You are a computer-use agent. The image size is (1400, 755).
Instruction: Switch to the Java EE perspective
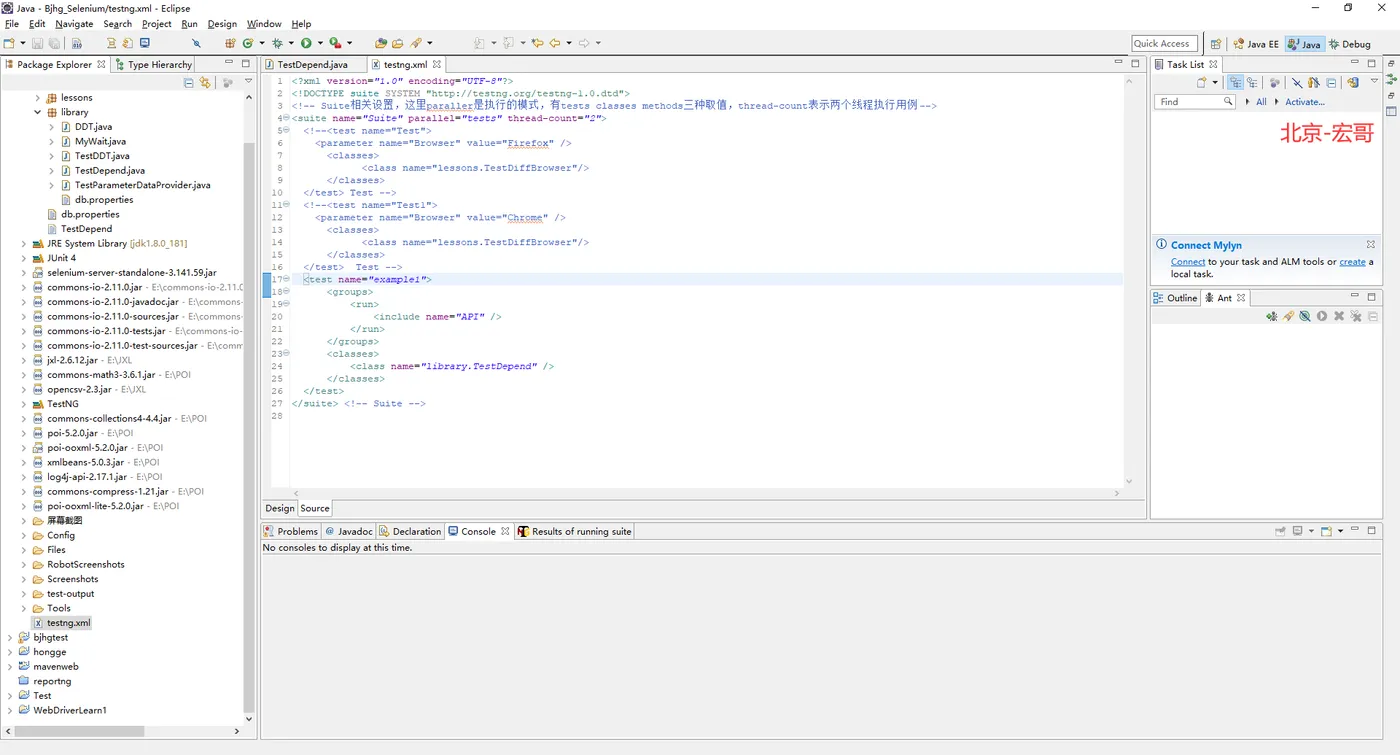point(1256,44)
